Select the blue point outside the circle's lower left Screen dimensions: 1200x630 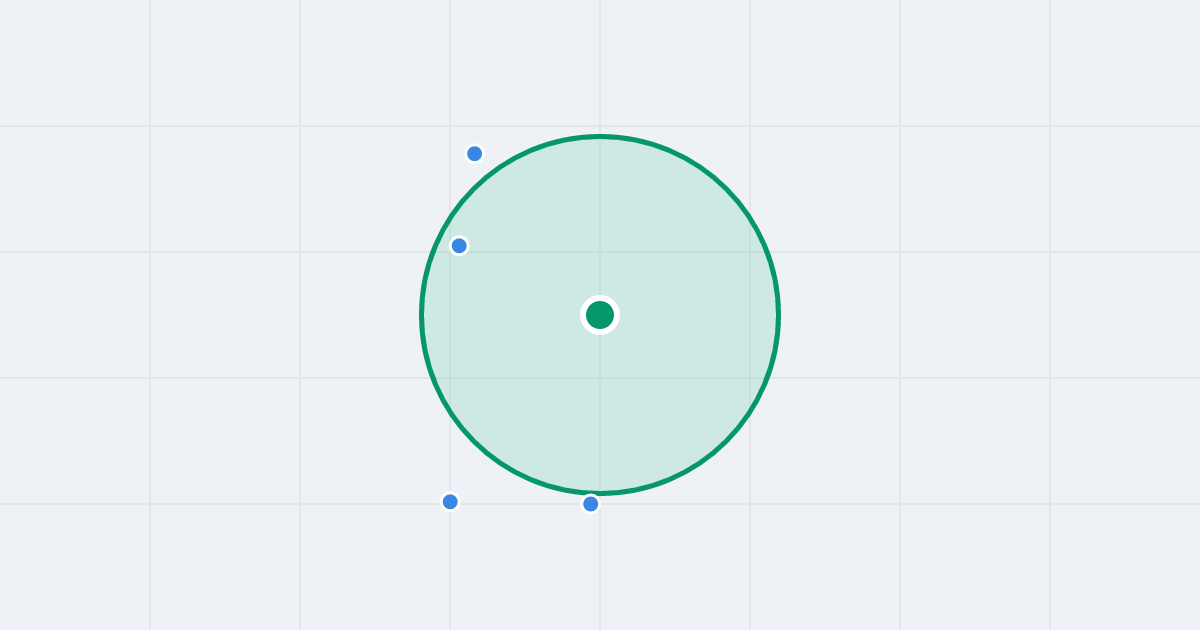point(450,502)
